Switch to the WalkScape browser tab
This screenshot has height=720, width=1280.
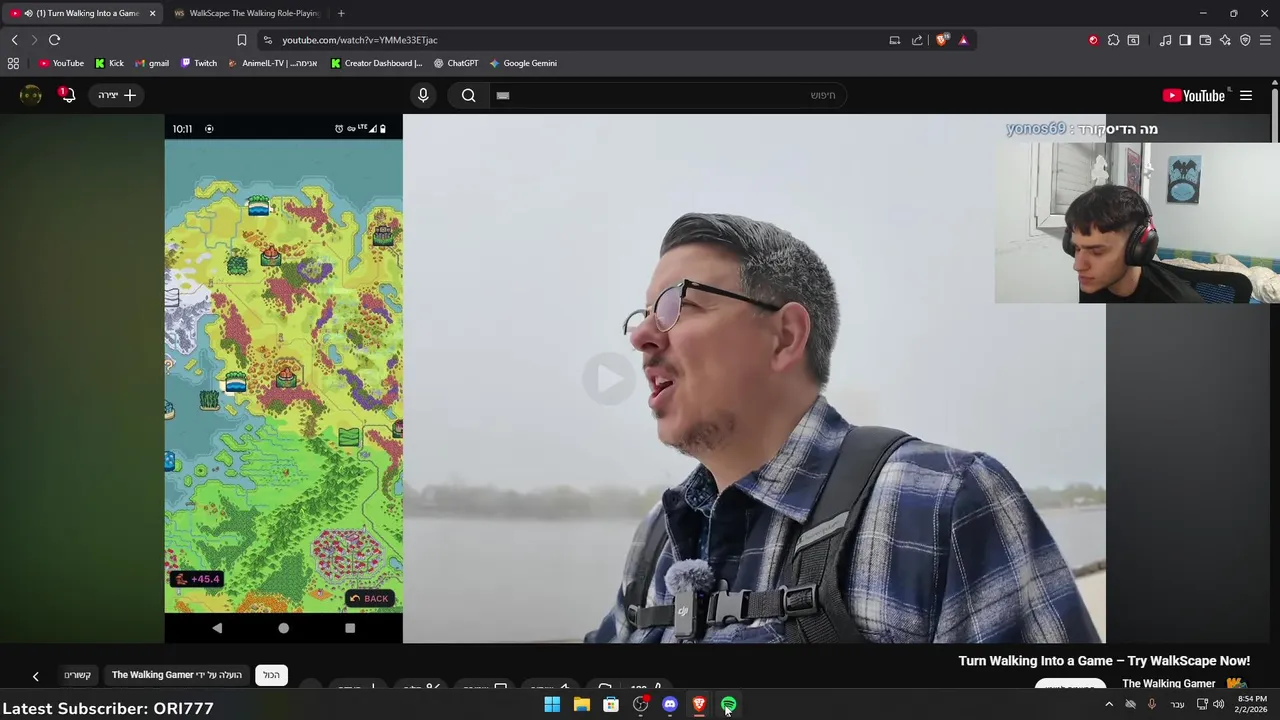click(246, 13)
